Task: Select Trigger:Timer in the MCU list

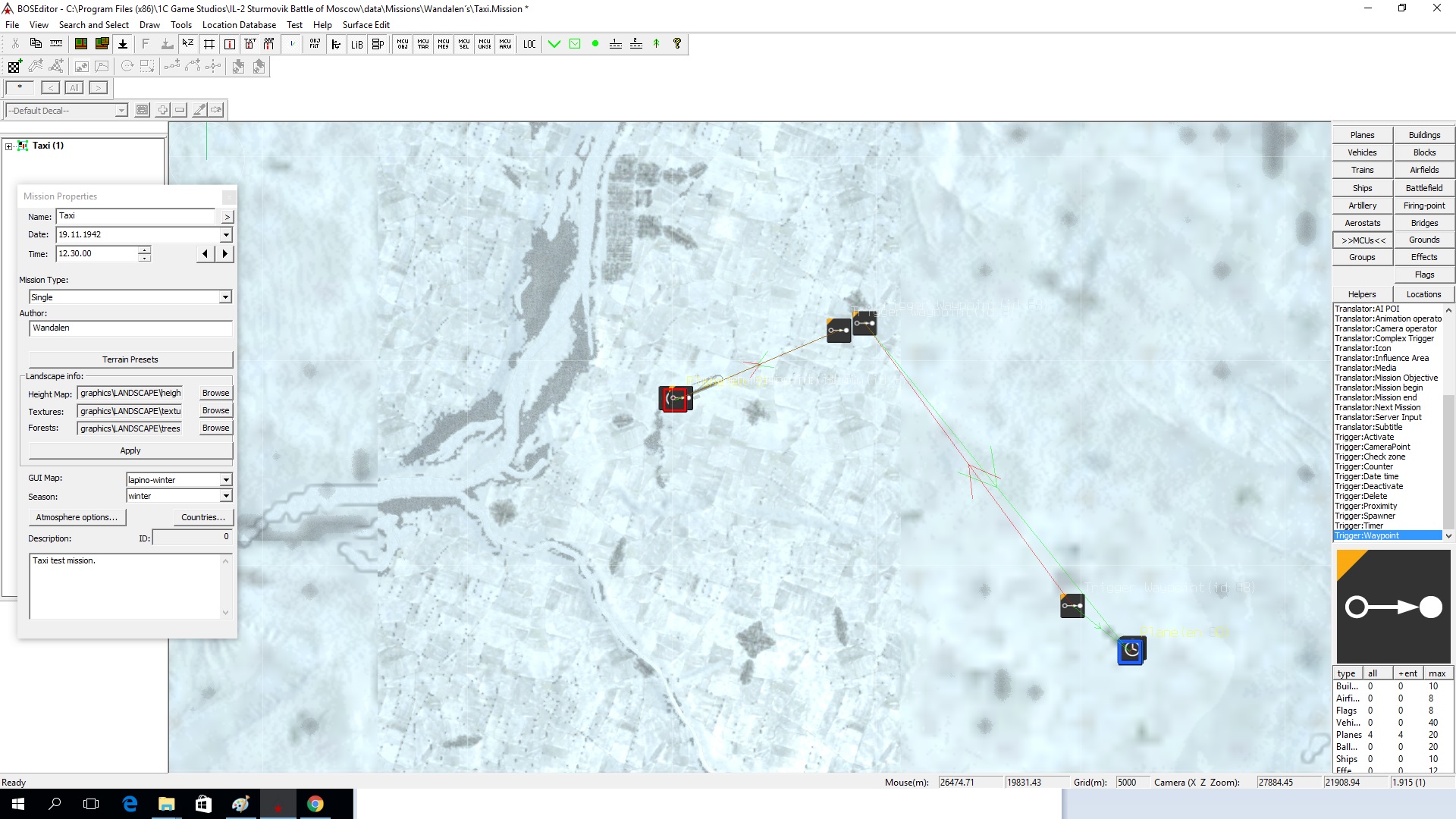Action: click(1358, 526)
